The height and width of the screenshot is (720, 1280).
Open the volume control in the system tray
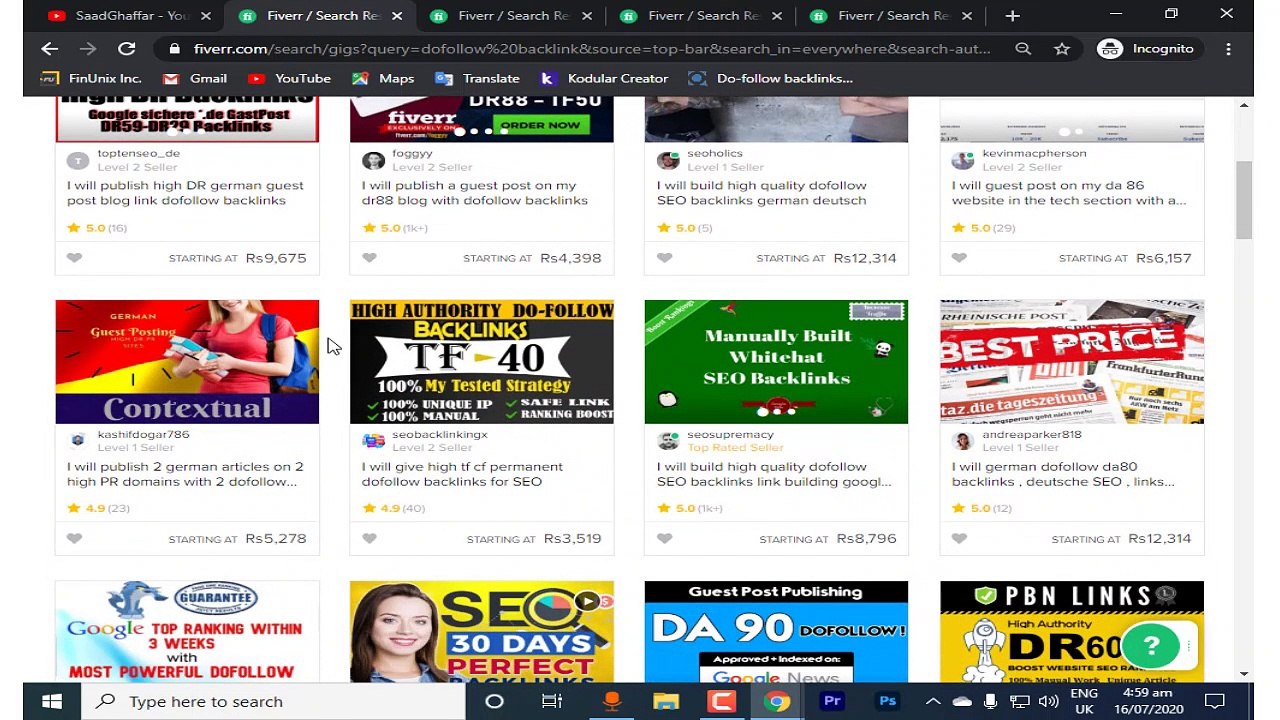click(x=1048, y=701)
